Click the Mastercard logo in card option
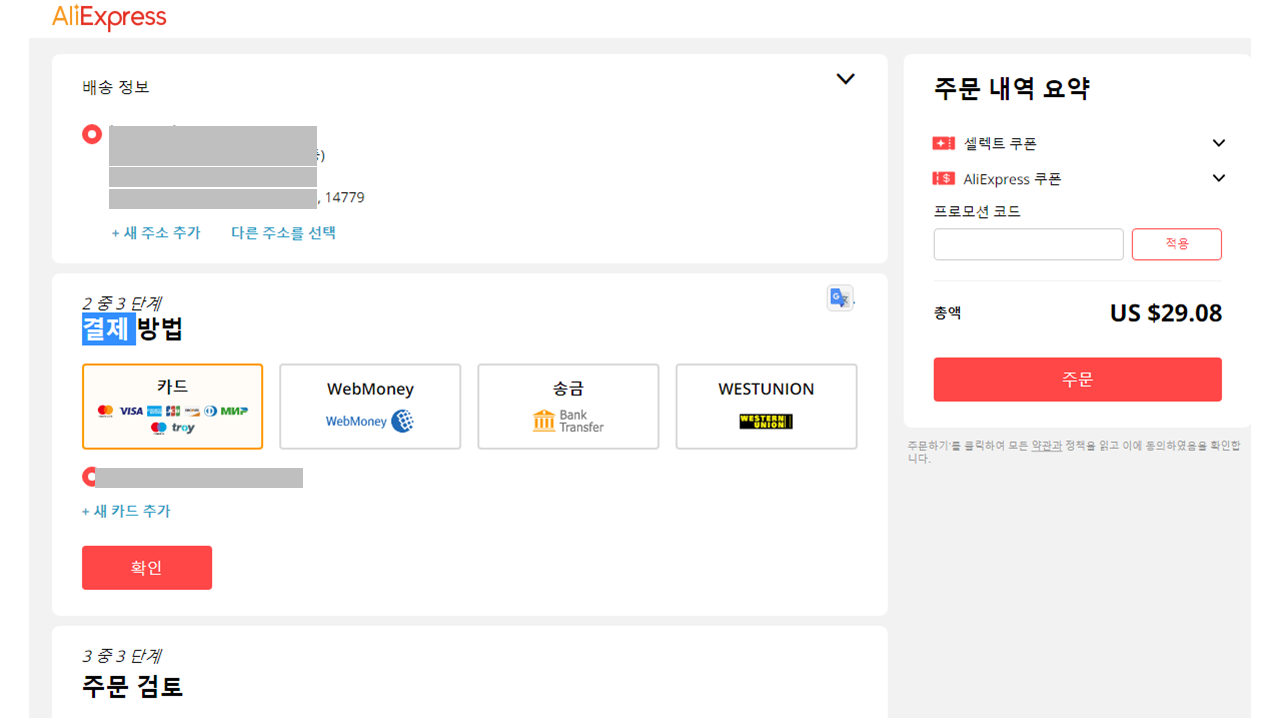Viewport: 1280px width, 720px height. pos(105,411)
